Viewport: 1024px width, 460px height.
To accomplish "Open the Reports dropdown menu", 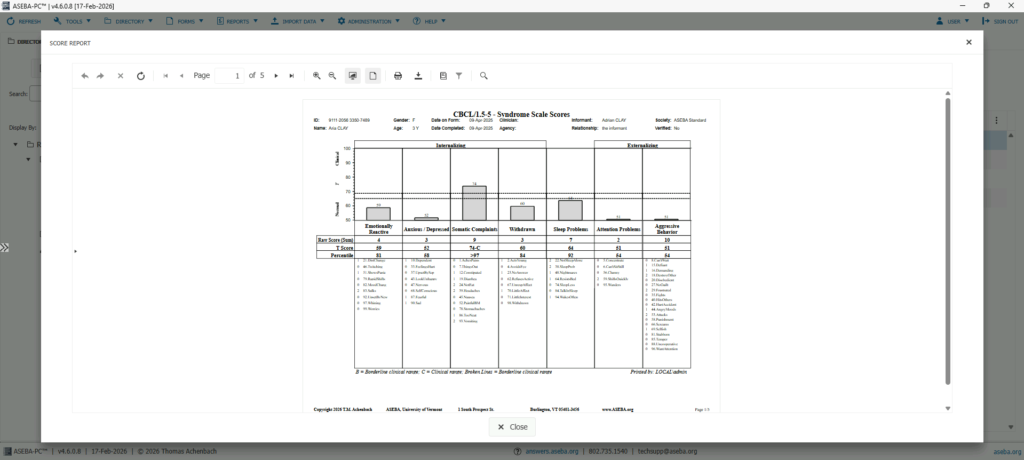I will click(x=238, y=20).
